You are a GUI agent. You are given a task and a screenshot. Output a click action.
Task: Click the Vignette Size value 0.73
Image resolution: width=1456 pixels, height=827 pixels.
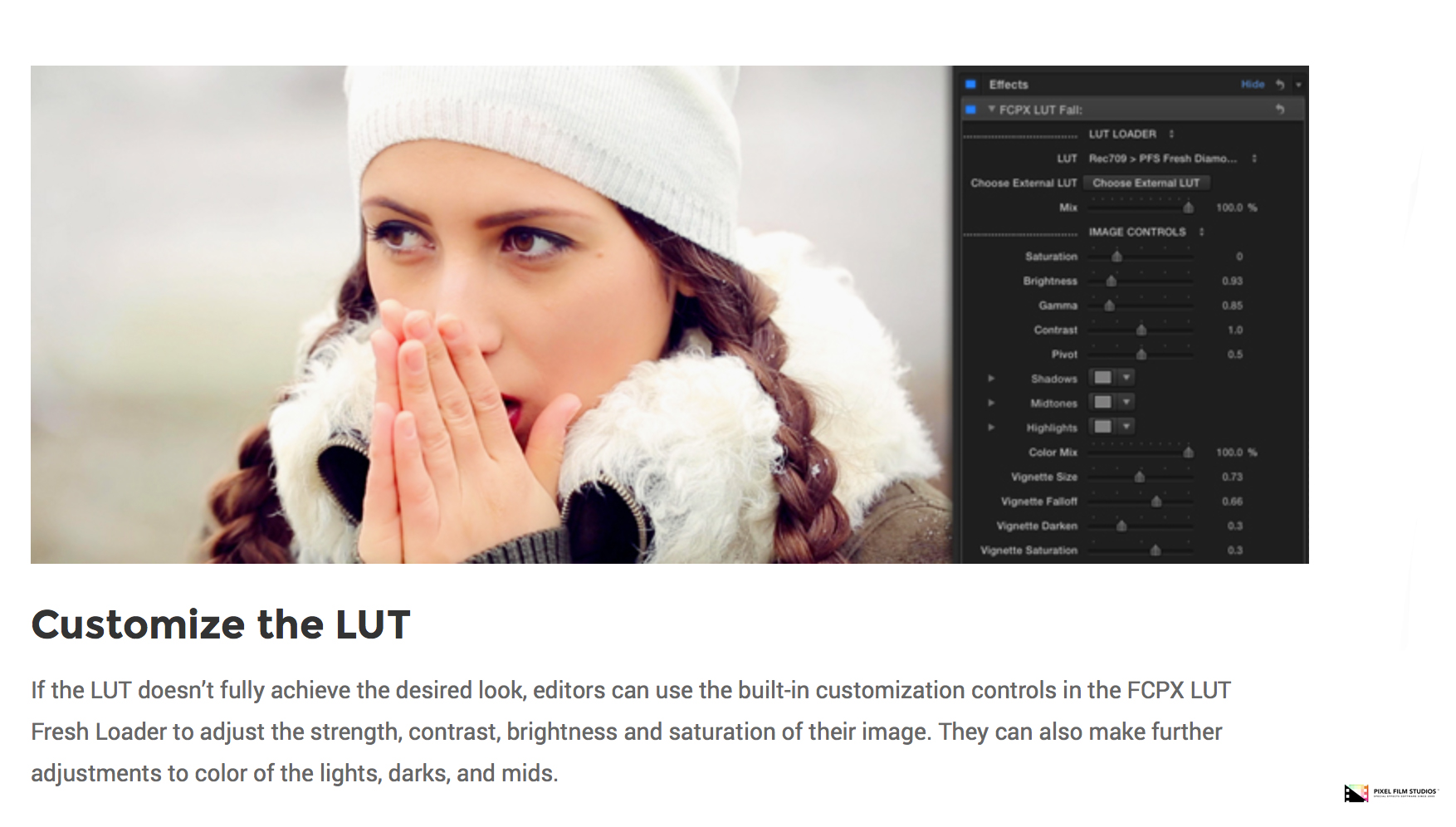point(1232,477)
